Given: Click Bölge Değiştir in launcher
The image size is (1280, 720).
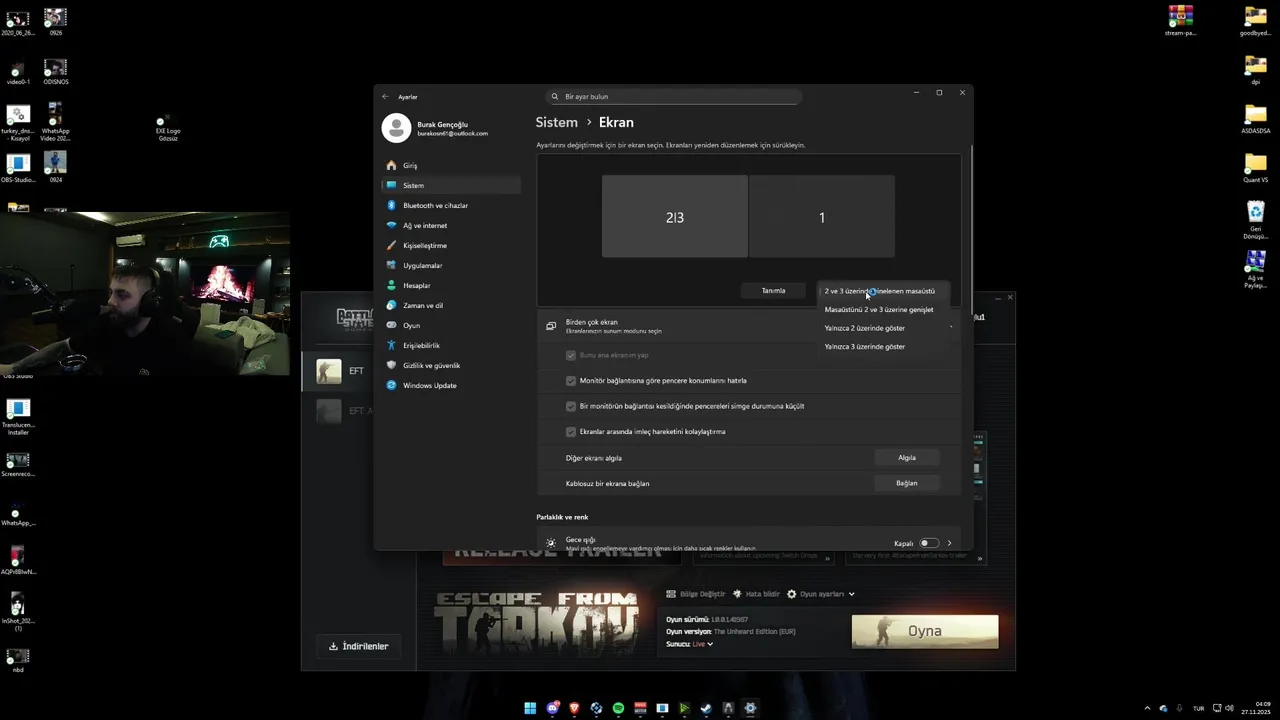Looking at the screenshot, I should tap(696, 594).
